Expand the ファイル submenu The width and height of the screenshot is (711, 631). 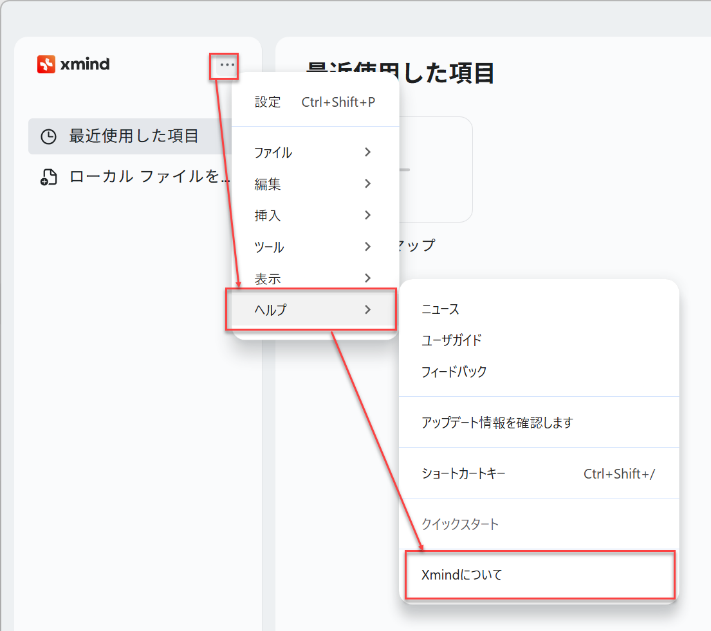315,152
